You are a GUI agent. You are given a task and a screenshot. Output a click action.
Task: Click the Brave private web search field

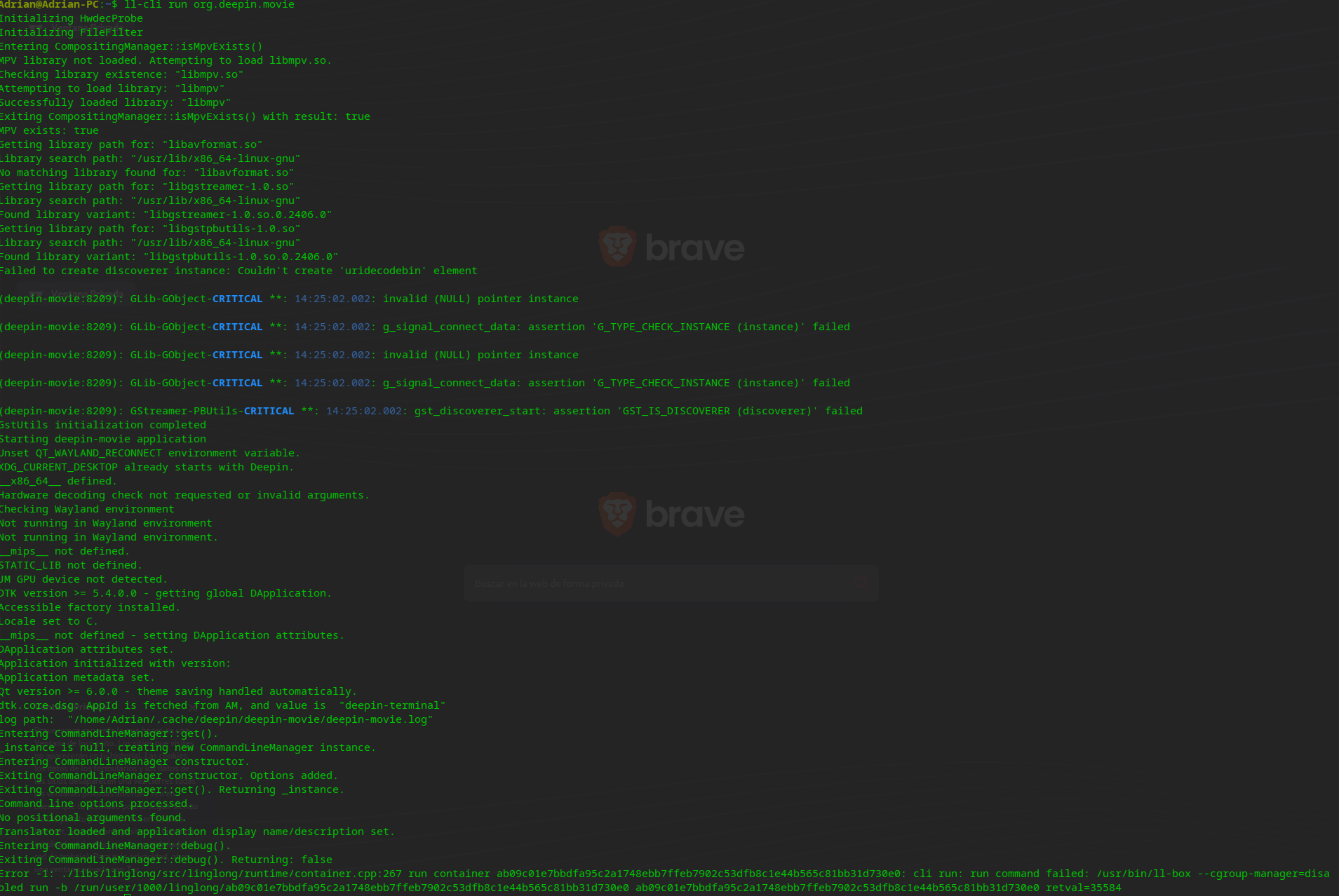(671, 583)
